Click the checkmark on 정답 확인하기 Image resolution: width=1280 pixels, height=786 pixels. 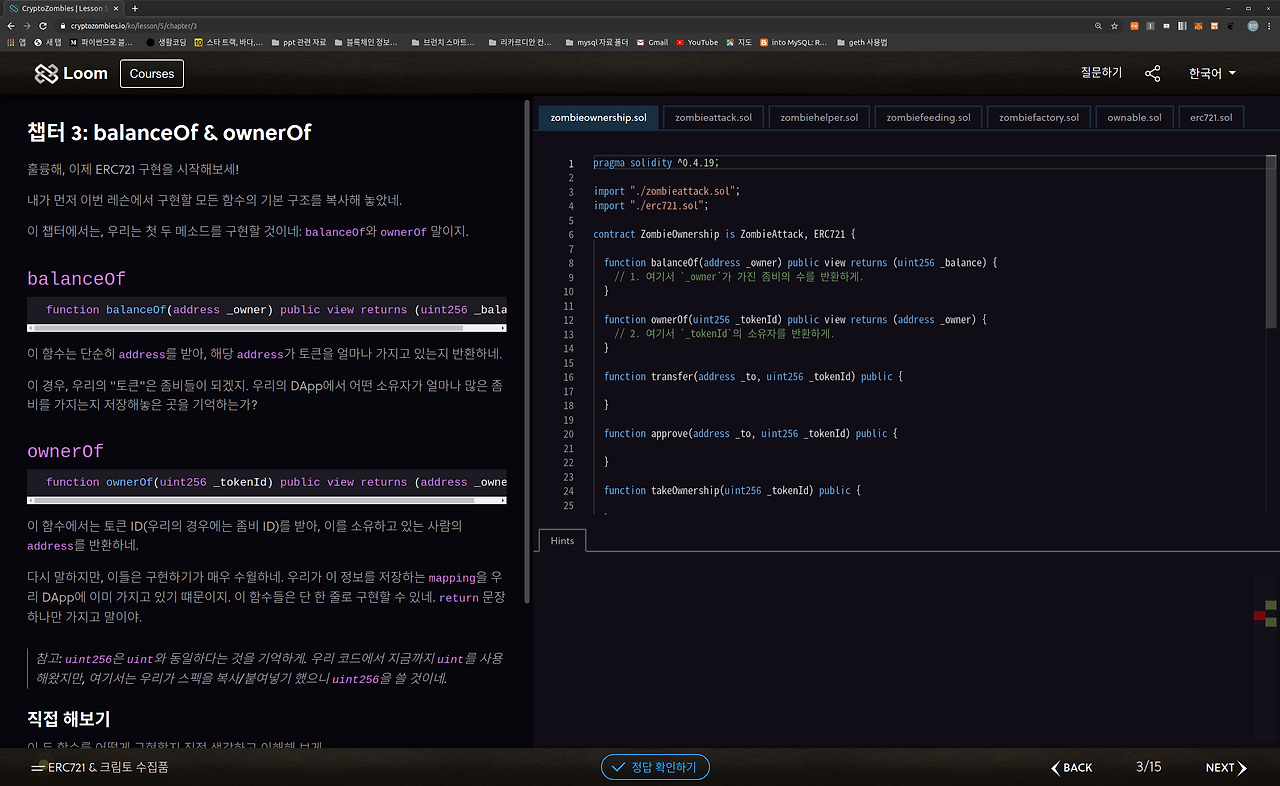pos(618,767)
